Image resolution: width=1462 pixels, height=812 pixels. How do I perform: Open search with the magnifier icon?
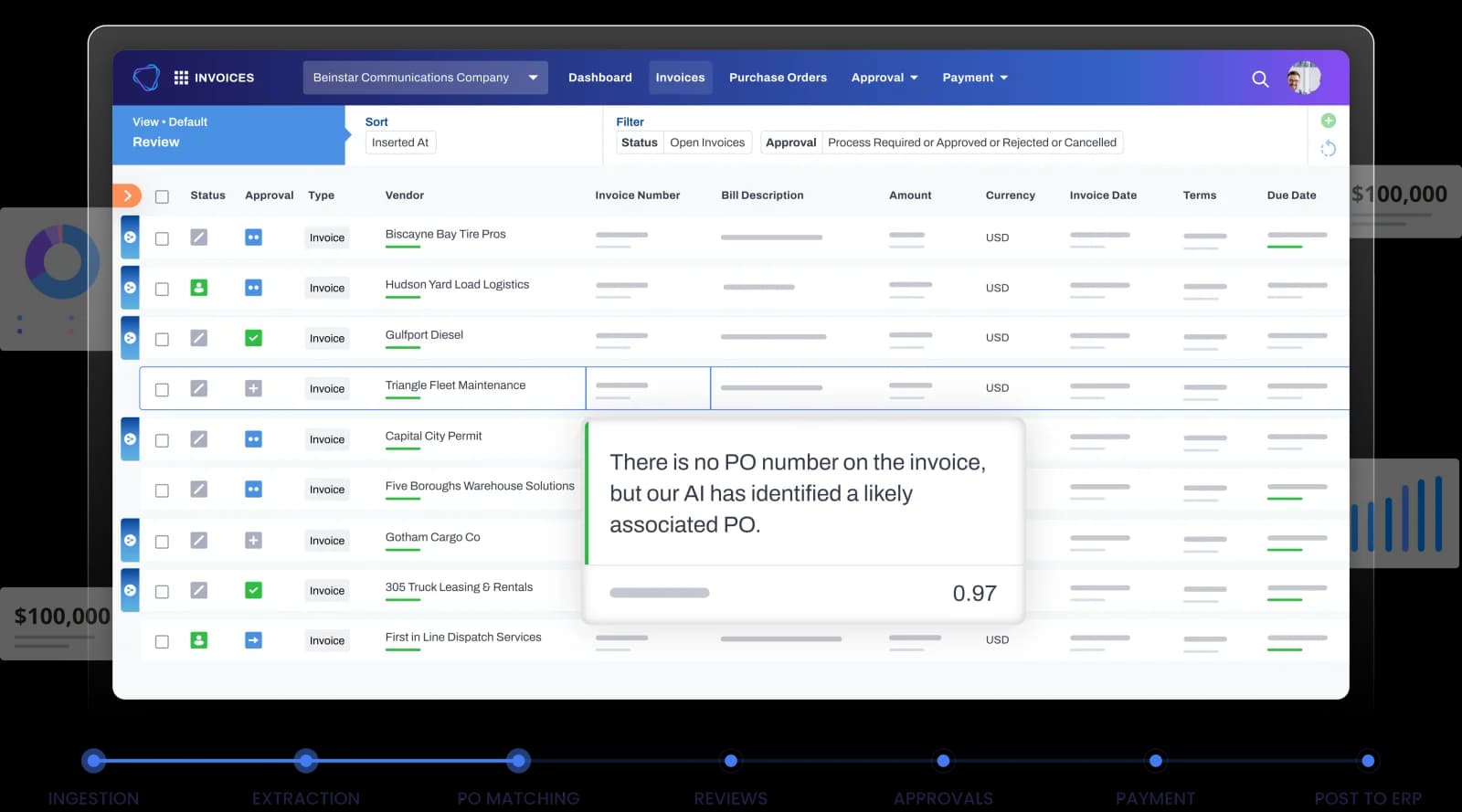point(1260,79)
